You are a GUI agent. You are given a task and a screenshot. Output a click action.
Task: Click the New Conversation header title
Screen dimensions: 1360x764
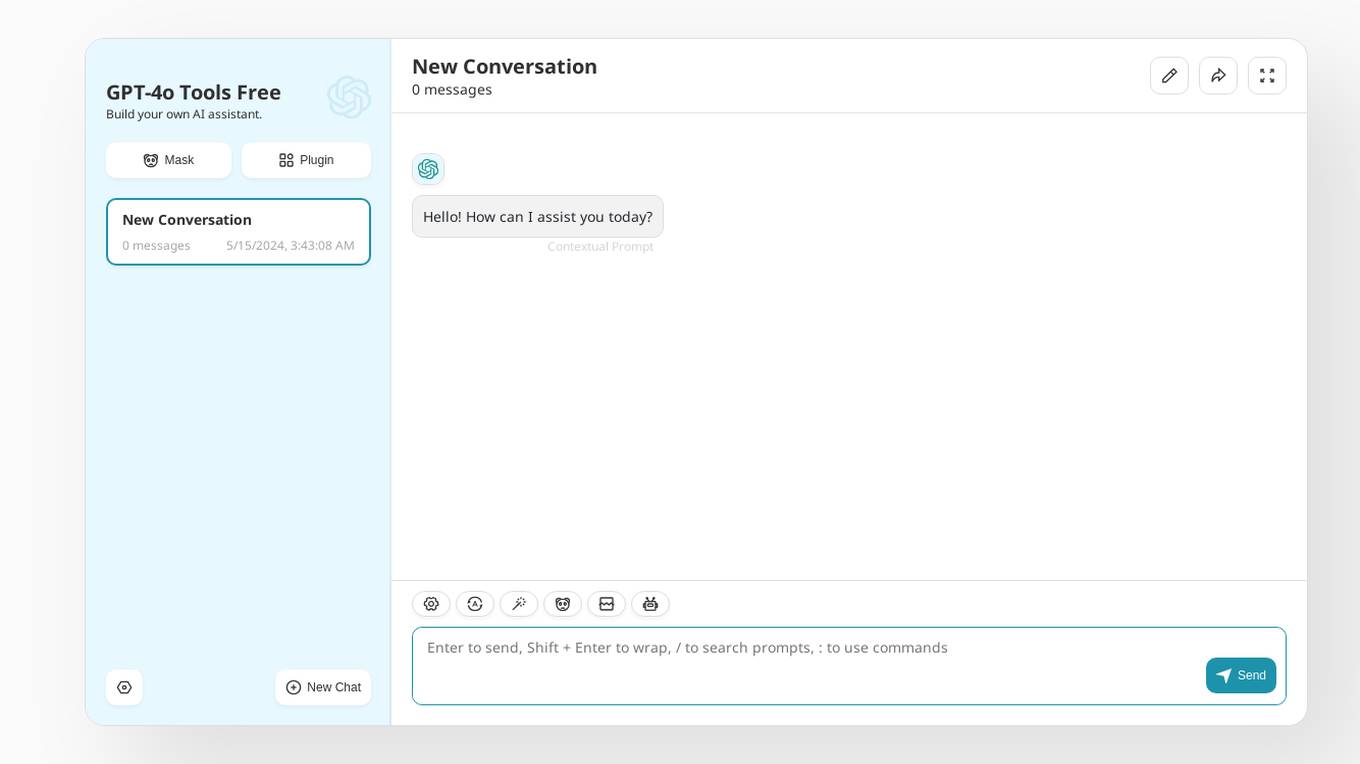(504, 67)
